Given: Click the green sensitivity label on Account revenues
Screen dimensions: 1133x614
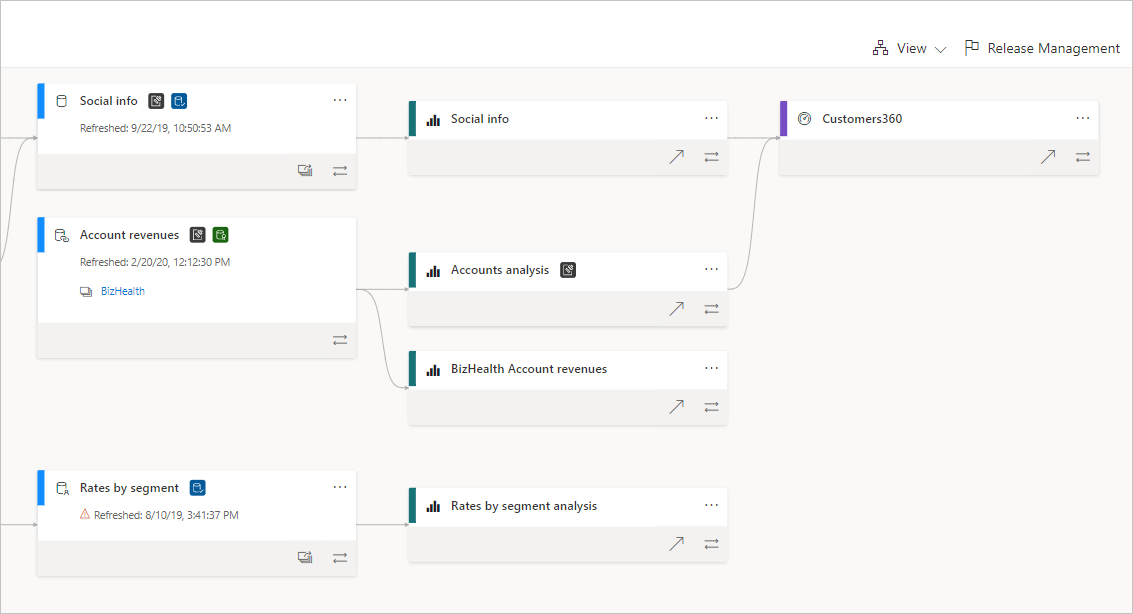Looking at the screenshot, I should [220, 234].
